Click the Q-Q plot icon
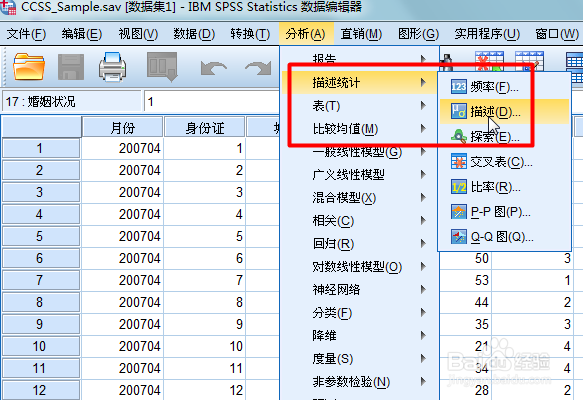Image resolution: width=583 pixels, height=400 pixels. (x=458, y=237)
